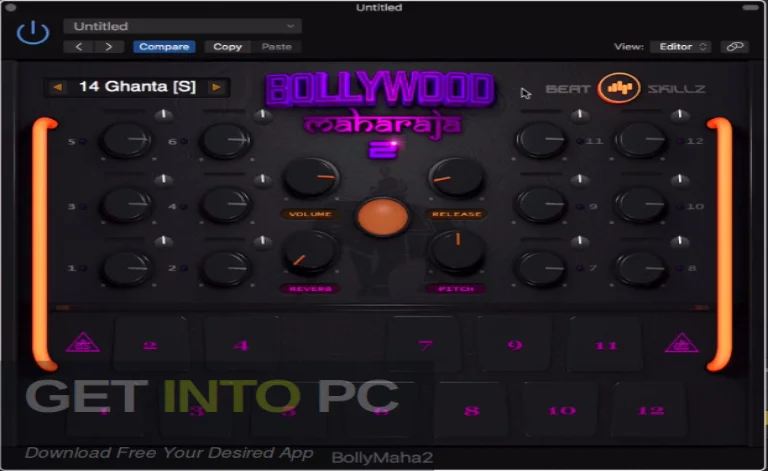Toggle the LED beside channel 11 label
Image resolution: width=768 pixels, height=471 pixels.
point(580,141)
